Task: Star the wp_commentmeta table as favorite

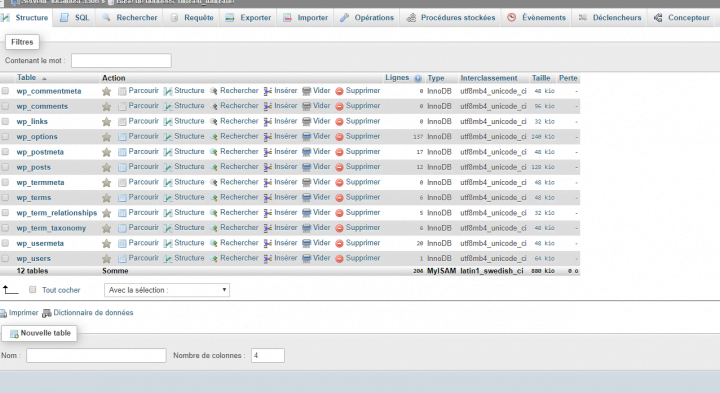Action: point(107,91)
